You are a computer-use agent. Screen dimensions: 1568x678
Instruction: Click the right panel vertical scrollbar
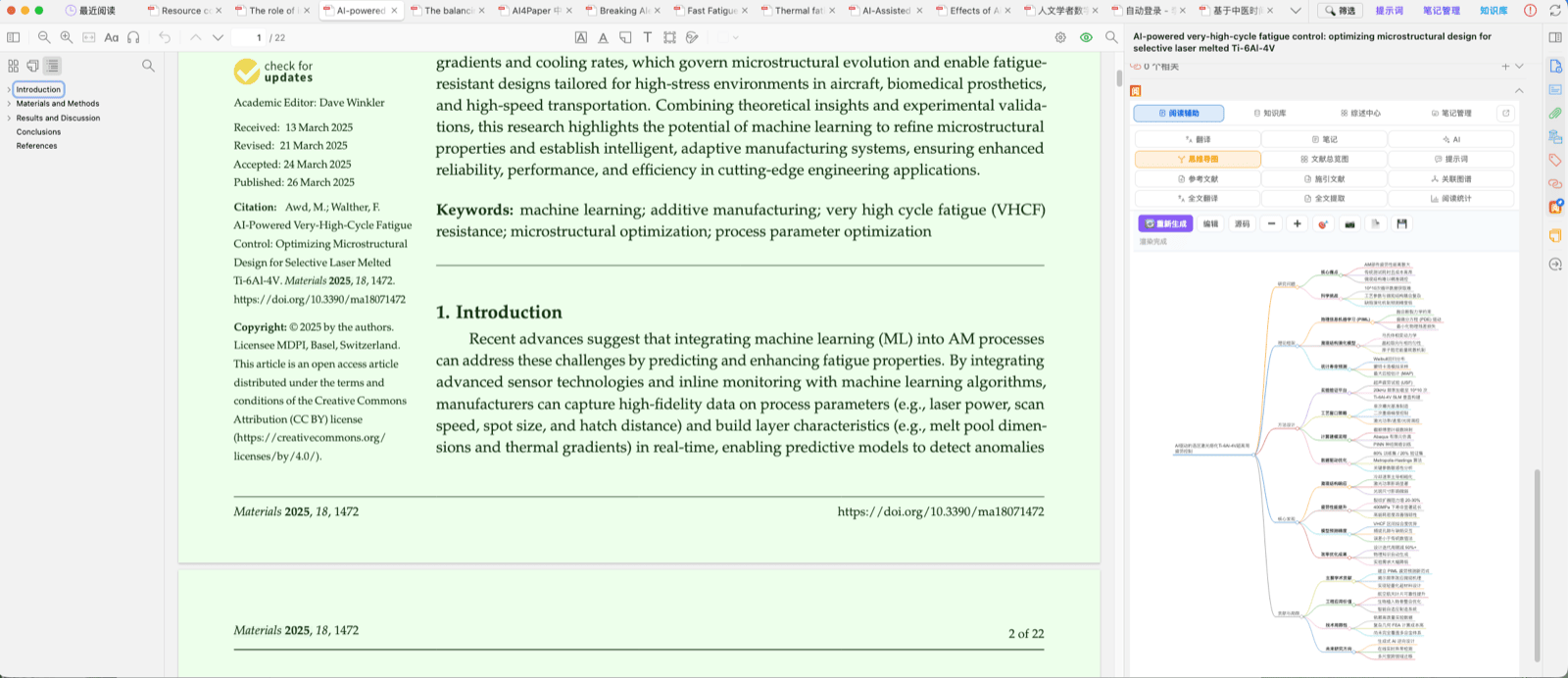tap(1537, 565)
